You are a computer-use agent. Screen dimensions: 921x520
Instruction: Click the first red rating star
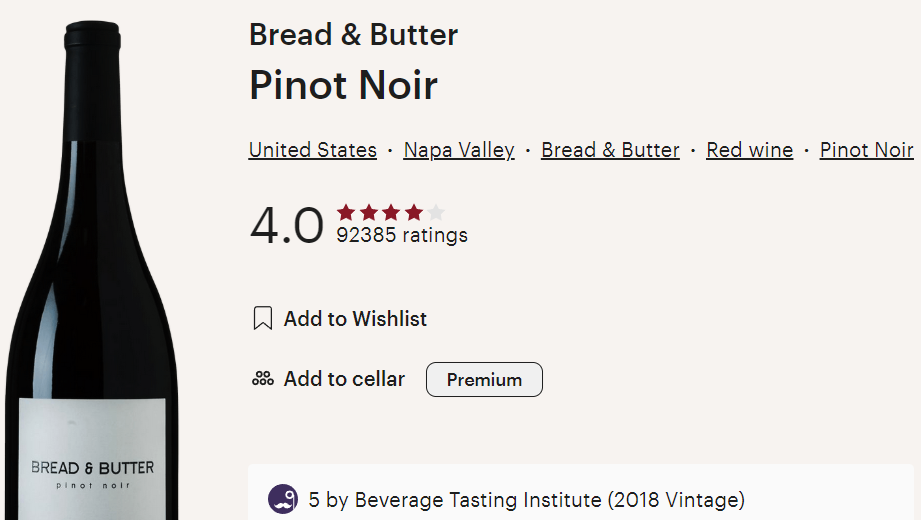(x=346, y=212)
